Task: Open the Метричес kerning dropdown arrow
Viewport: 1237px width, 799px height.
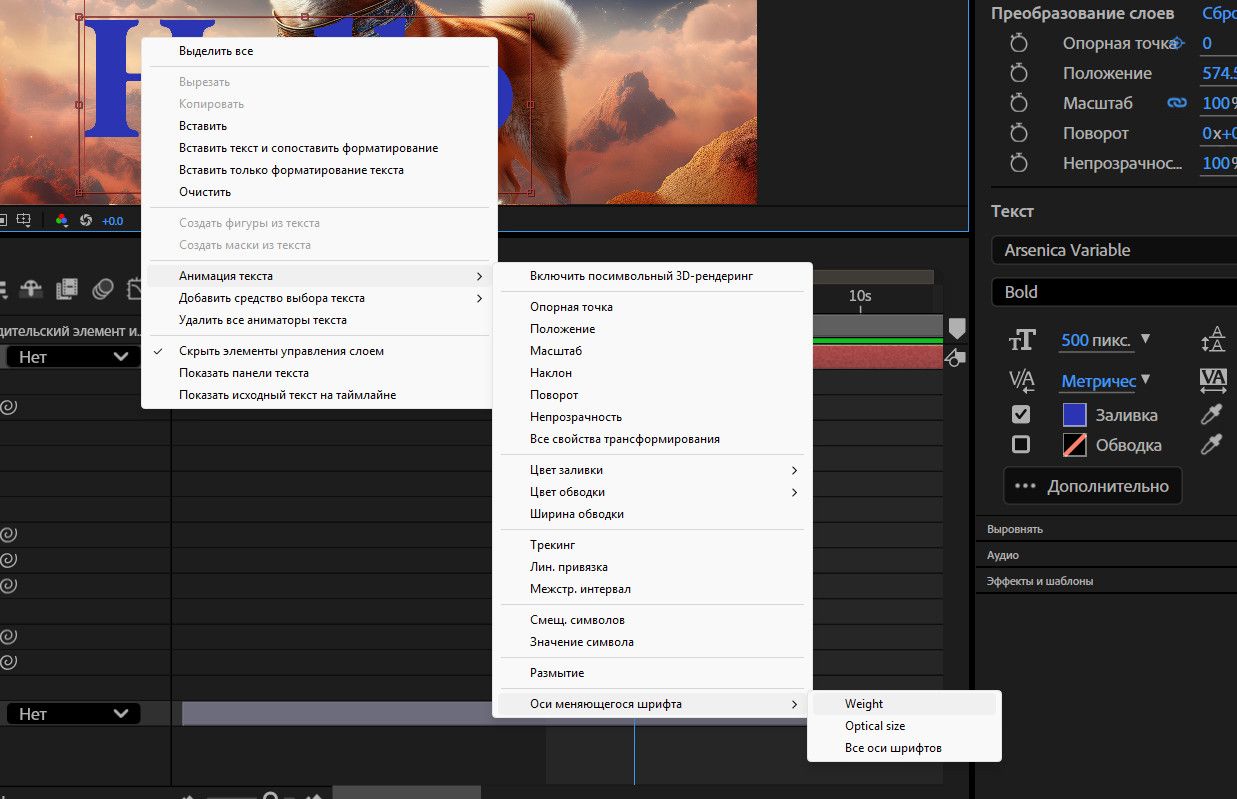Action: click(x=1146, y=379)
